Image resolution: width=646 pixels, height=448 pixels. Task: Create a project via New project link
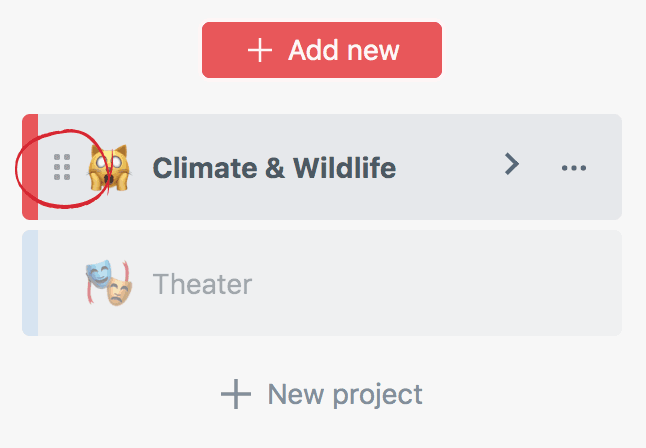[322, 394]
